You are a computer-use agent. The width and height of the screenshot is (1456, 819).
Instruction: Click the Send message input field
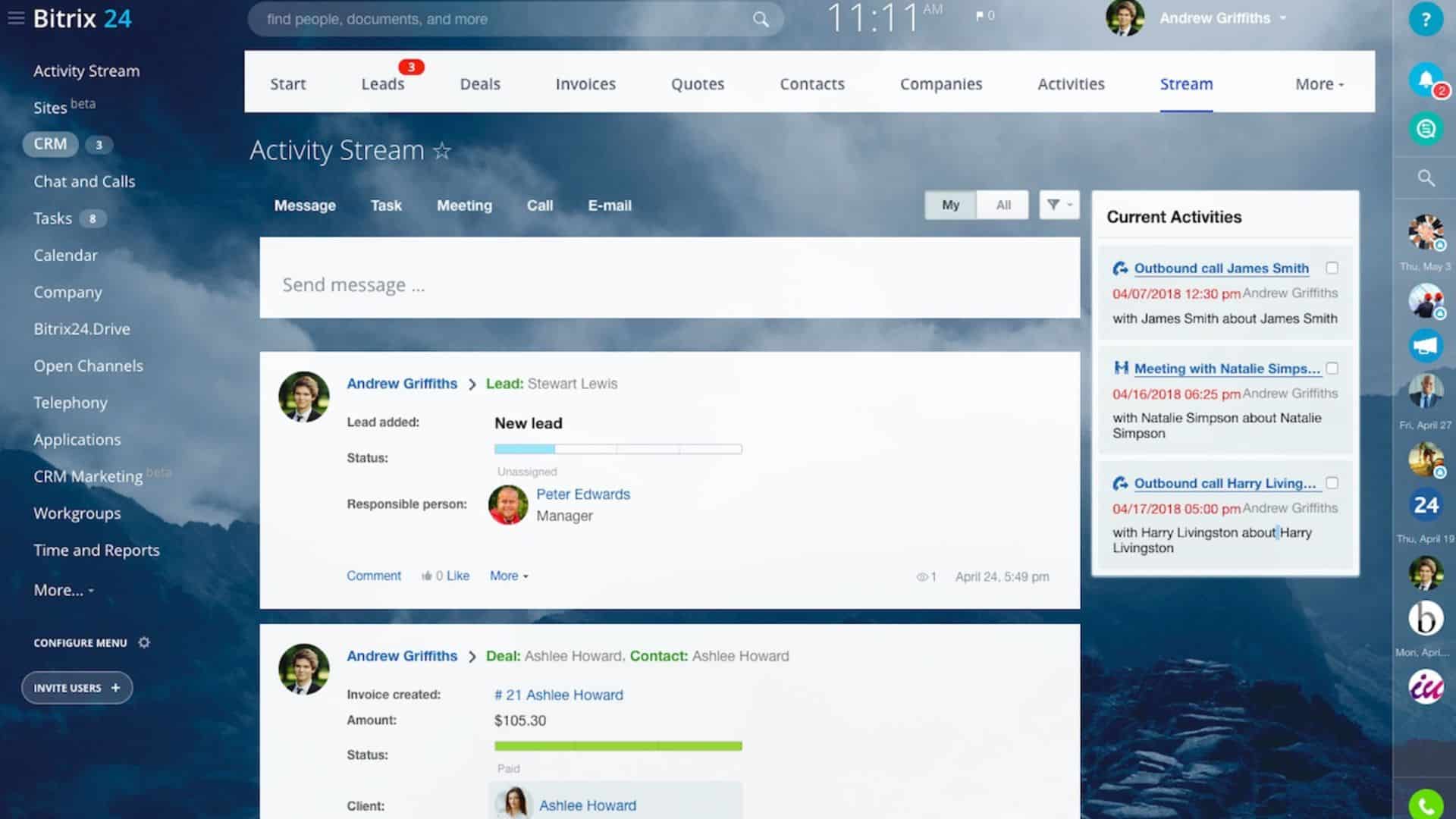tap(670, 278)
